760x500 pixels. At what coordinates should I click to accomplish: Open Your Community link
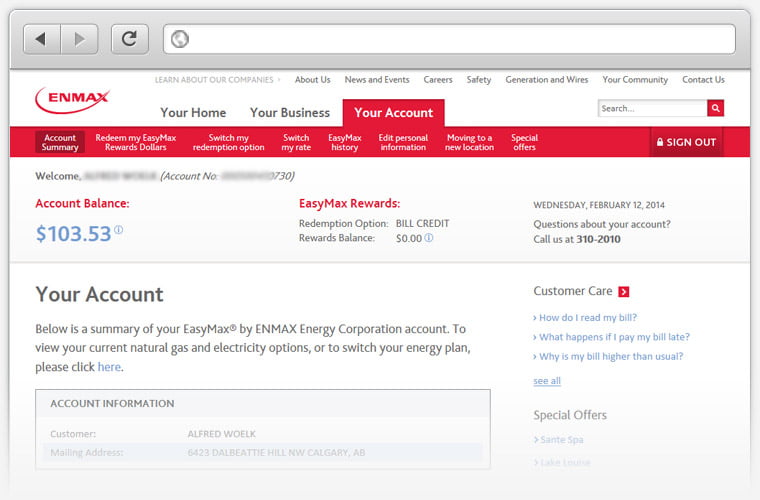tap(635, 80)
